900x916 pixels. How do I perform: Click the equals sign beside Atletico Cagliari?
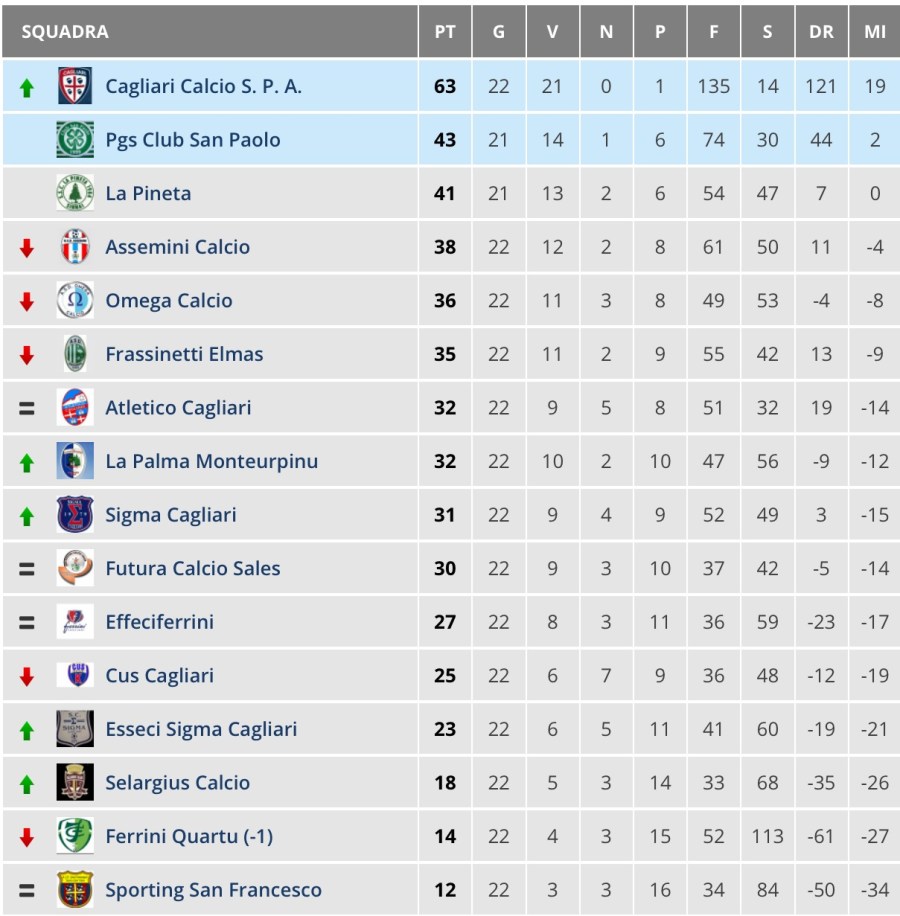(27, 408)
